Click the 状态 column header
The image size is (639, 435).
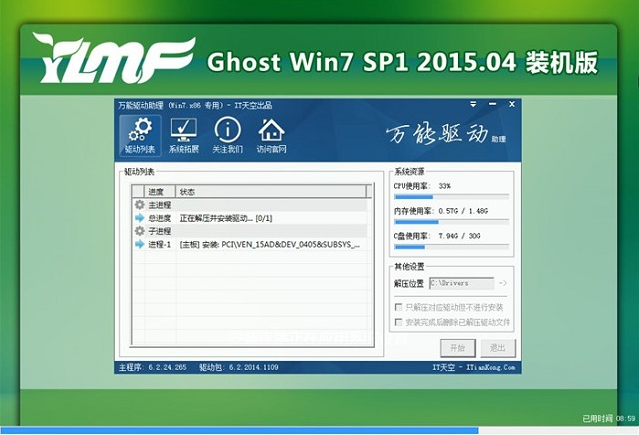pyautogui.click(x=271, y=192)
